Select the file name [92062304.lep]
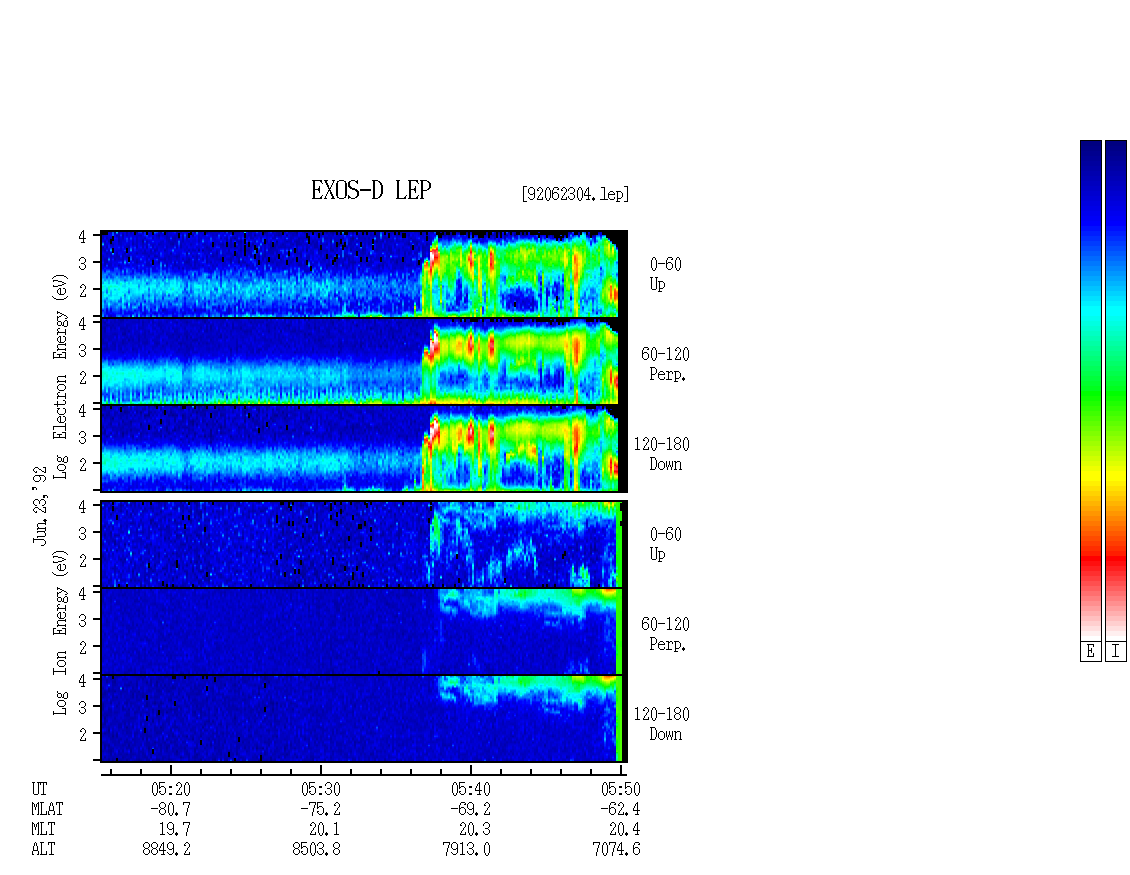Image resolution: width=1130 pixels, height=875 pixels. [x=575, y=194]
